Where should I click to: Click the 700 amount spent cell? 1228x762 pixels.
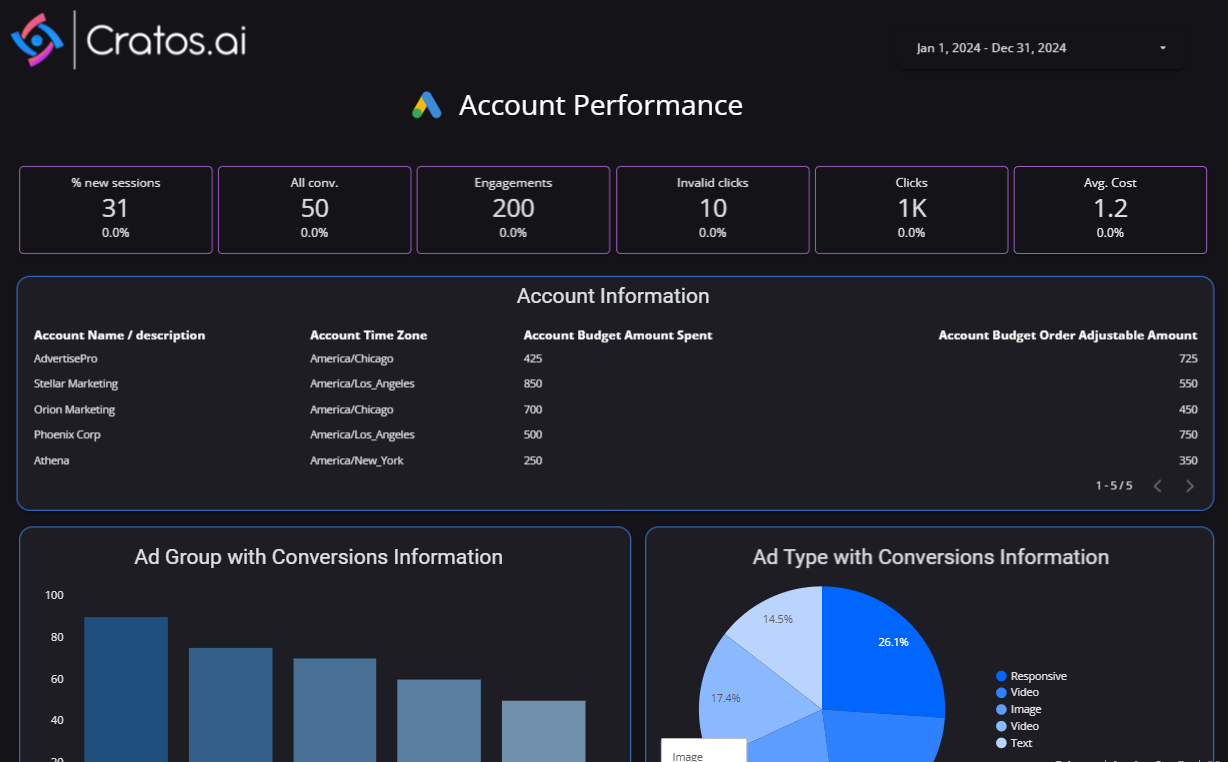click(x=533, y=410)
